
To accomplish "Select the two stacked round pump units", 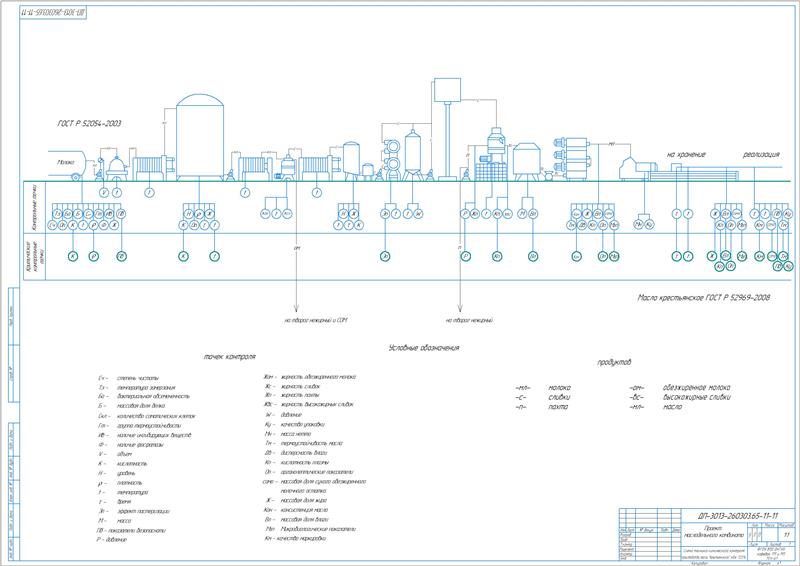I will pyautogui.click(x=393, y=159).
